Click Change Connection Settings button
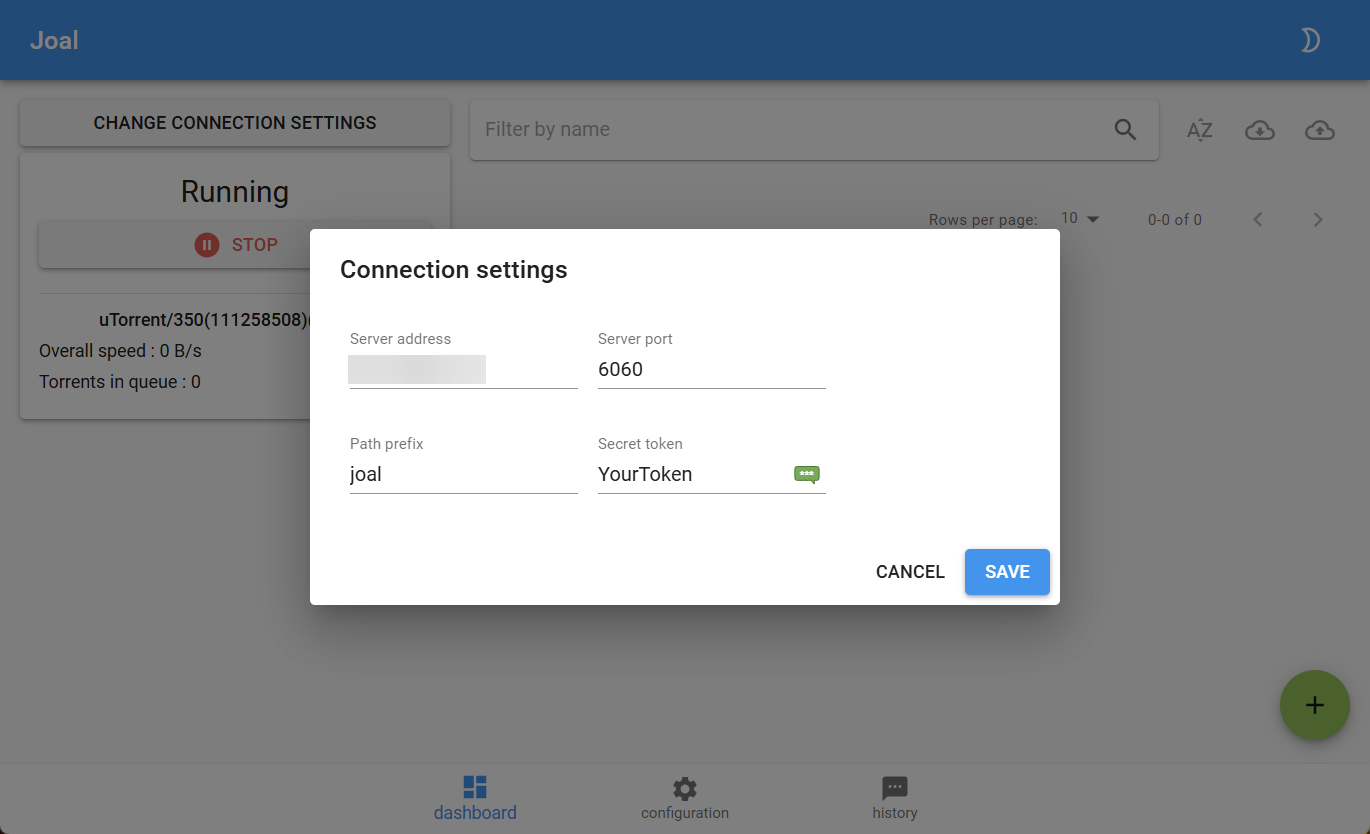Viewport: 1370px width, 834px height. pos(235,123)
